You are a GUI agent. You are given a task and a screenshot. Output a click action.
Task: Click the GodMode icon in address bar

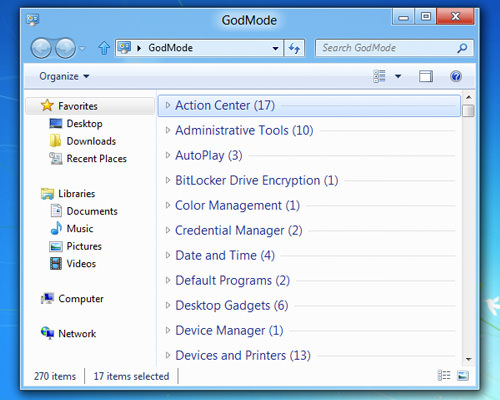(x=125, y=48)
